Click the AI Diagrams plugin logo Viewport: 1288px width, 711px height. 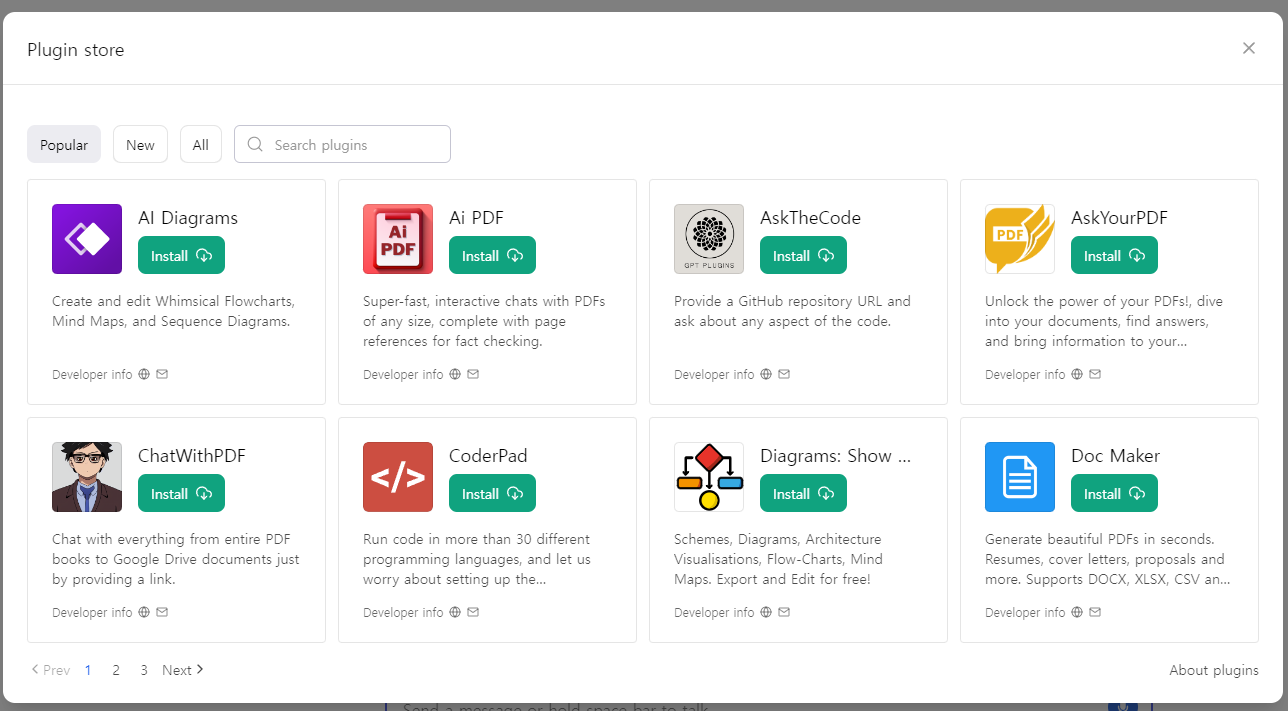tap(87, 239)
